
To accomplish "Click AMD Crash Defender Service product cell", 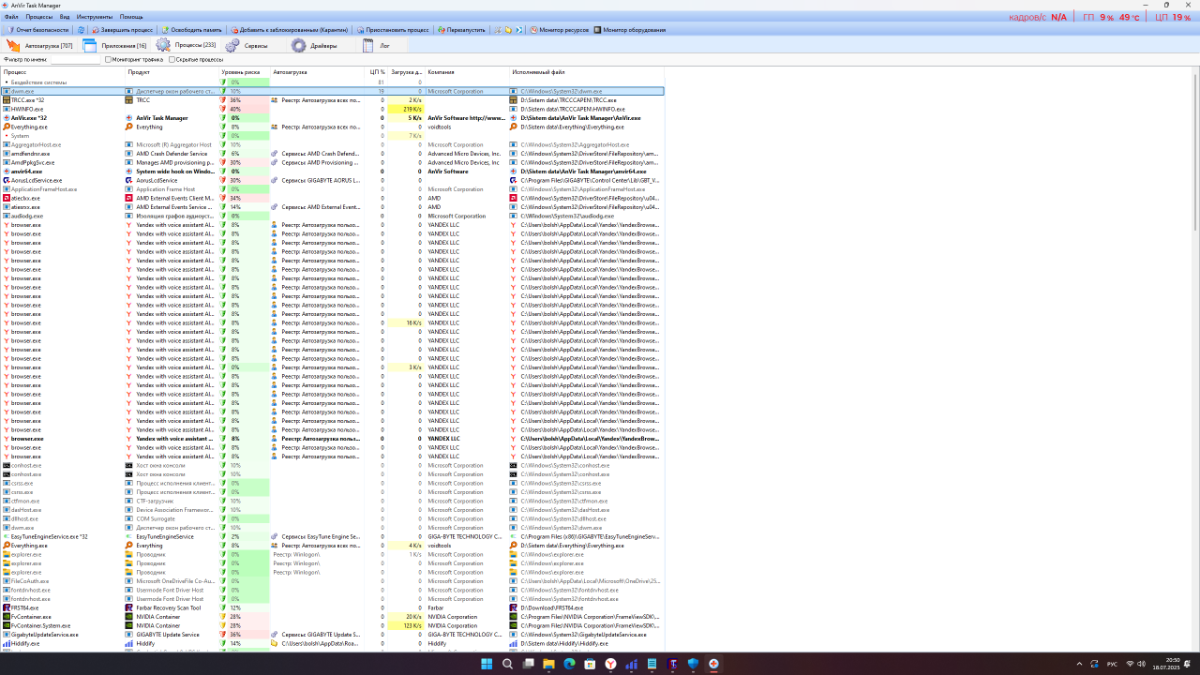I will coord(171,154).
